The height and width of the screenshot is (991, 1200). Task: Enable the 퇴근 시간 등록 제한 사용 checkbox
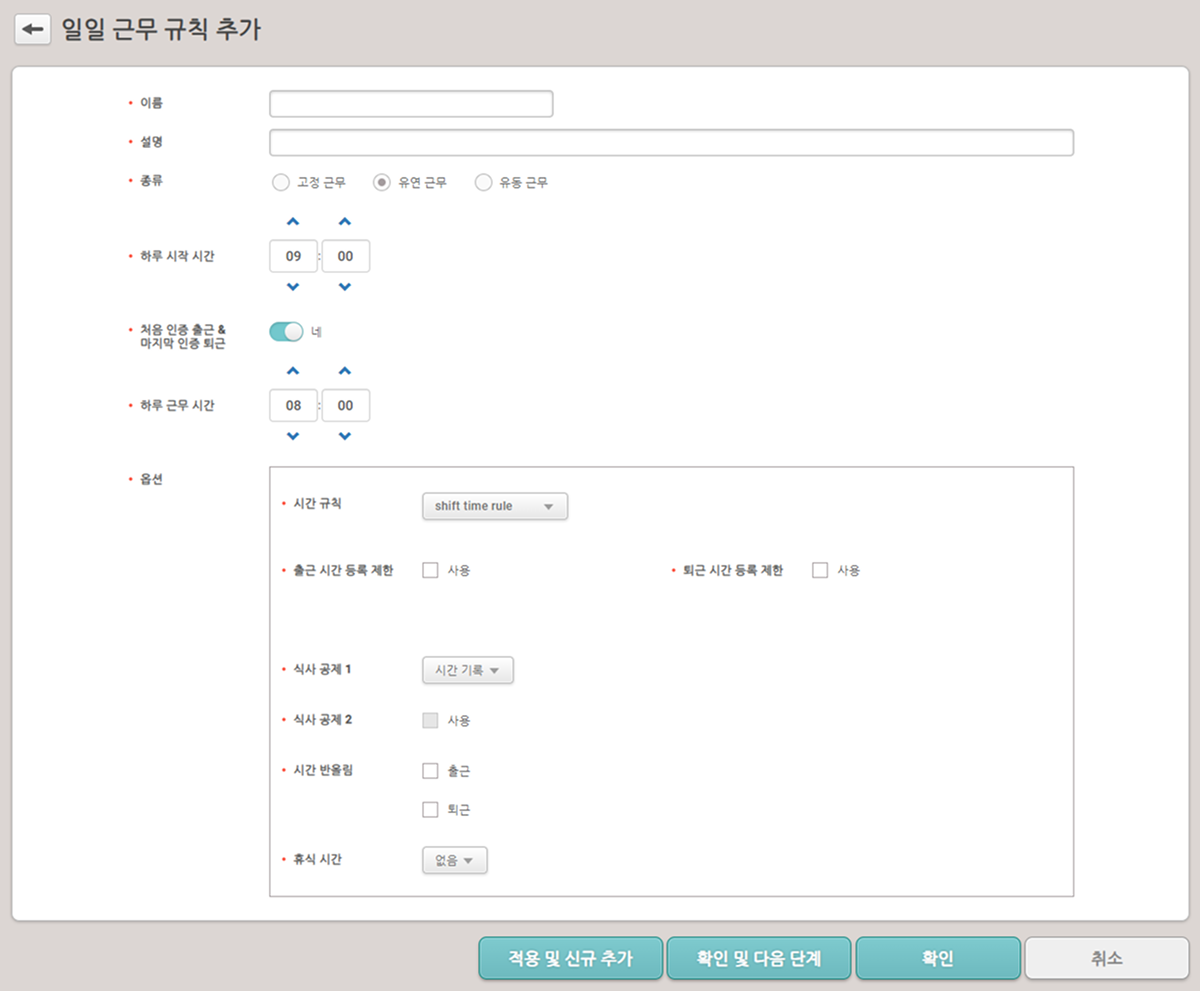[820, 571]
